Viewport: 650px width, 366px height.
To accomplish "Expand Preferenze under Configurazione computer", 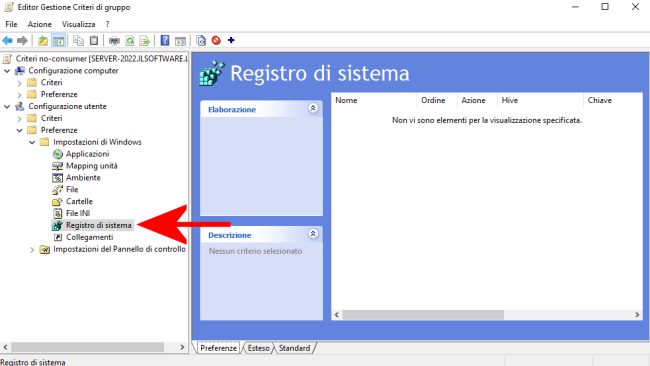I will (19, 95).
